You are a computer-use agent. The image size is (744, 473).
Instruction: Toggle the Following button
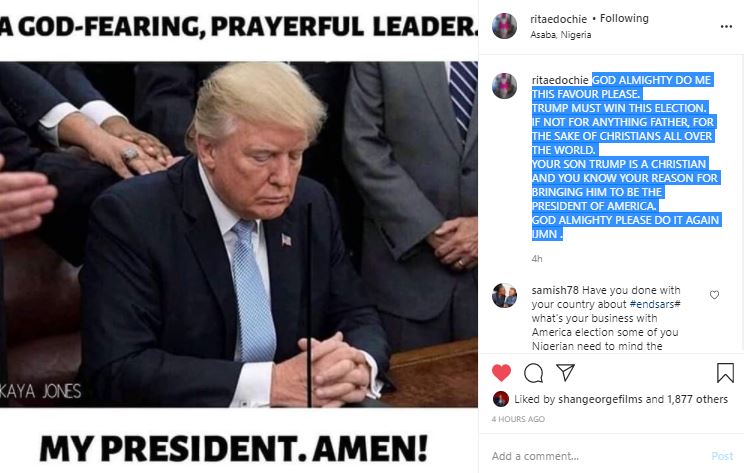624,19
